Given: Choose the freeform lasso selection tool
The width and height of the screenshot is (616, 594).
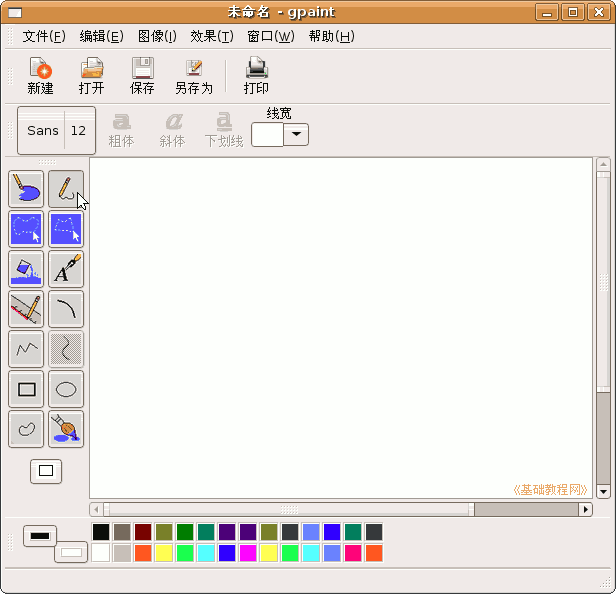Looking at the screenshot, I should tap(26, 229).
